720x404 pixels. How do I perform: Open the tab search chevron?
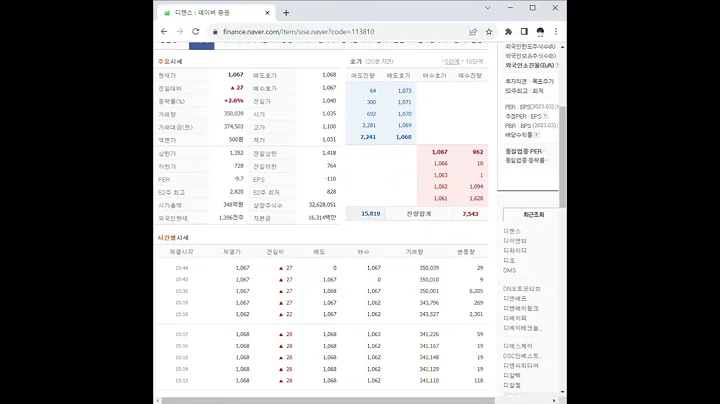(488, 8)
